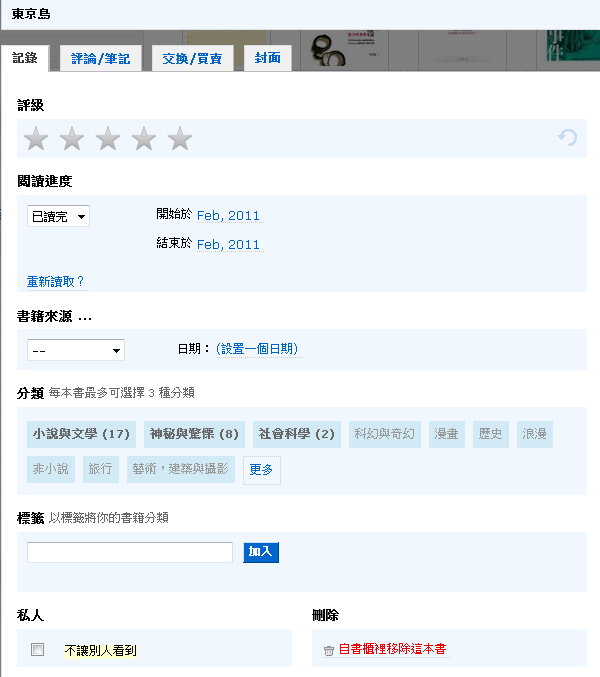Click 自書櫃裡移除這本書 to remove book
This screenshot has width=600, height=677.
click(392, 649)
